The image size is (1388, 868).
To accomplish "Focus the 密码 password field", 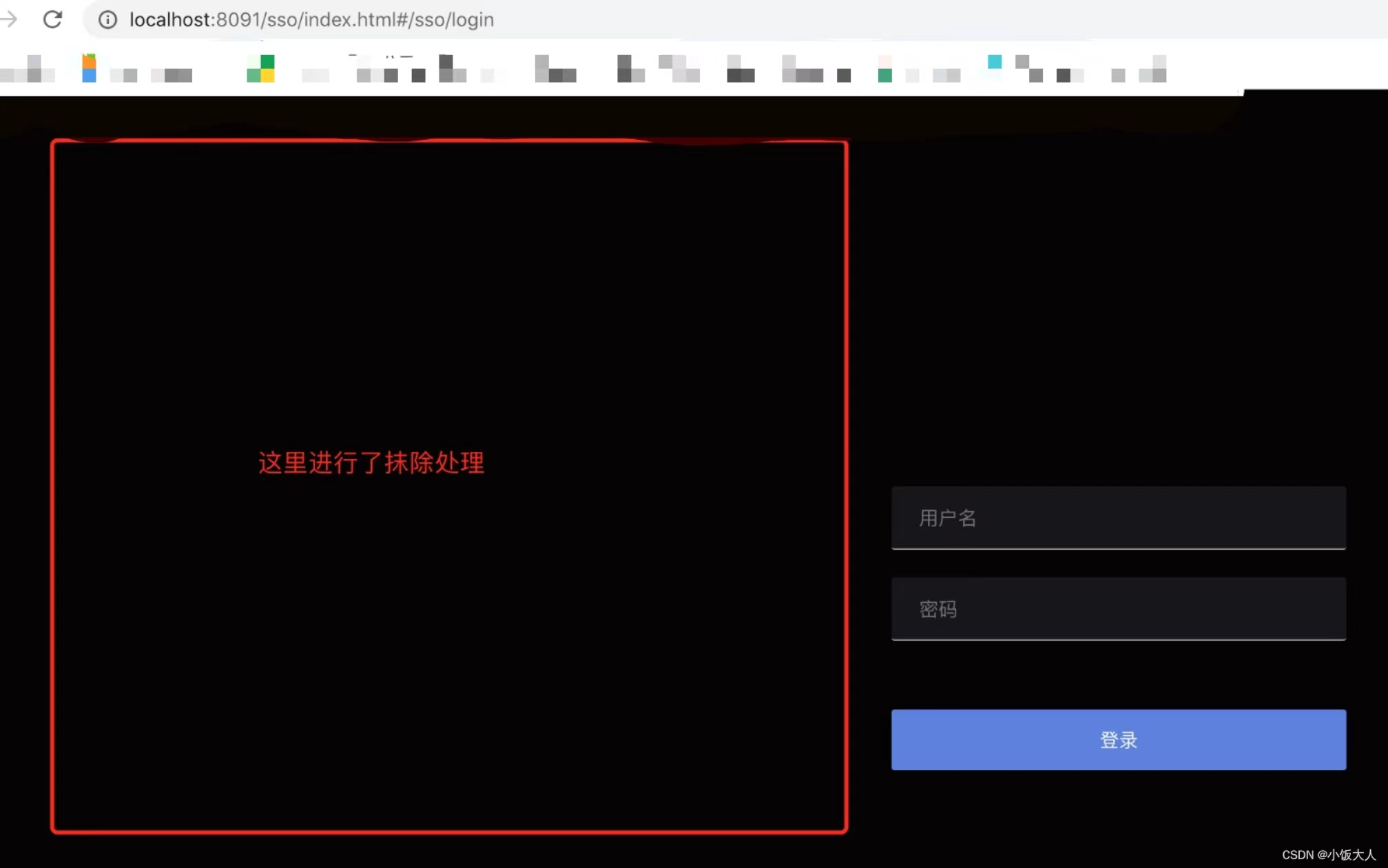I will click(x=1118, y=609).
